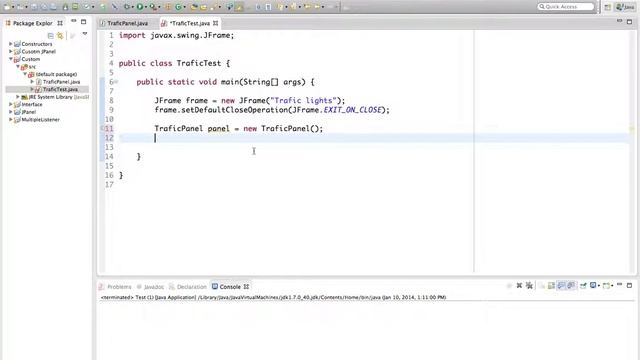Expand the Interface project
This screenshot has height=360, width=640.
[10, 104]
